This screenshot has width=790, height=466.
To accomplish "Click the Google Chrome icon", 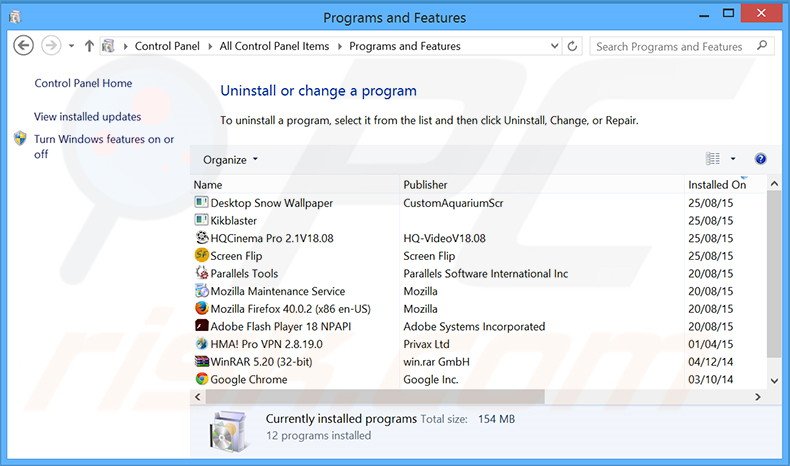I will point(202,378).
